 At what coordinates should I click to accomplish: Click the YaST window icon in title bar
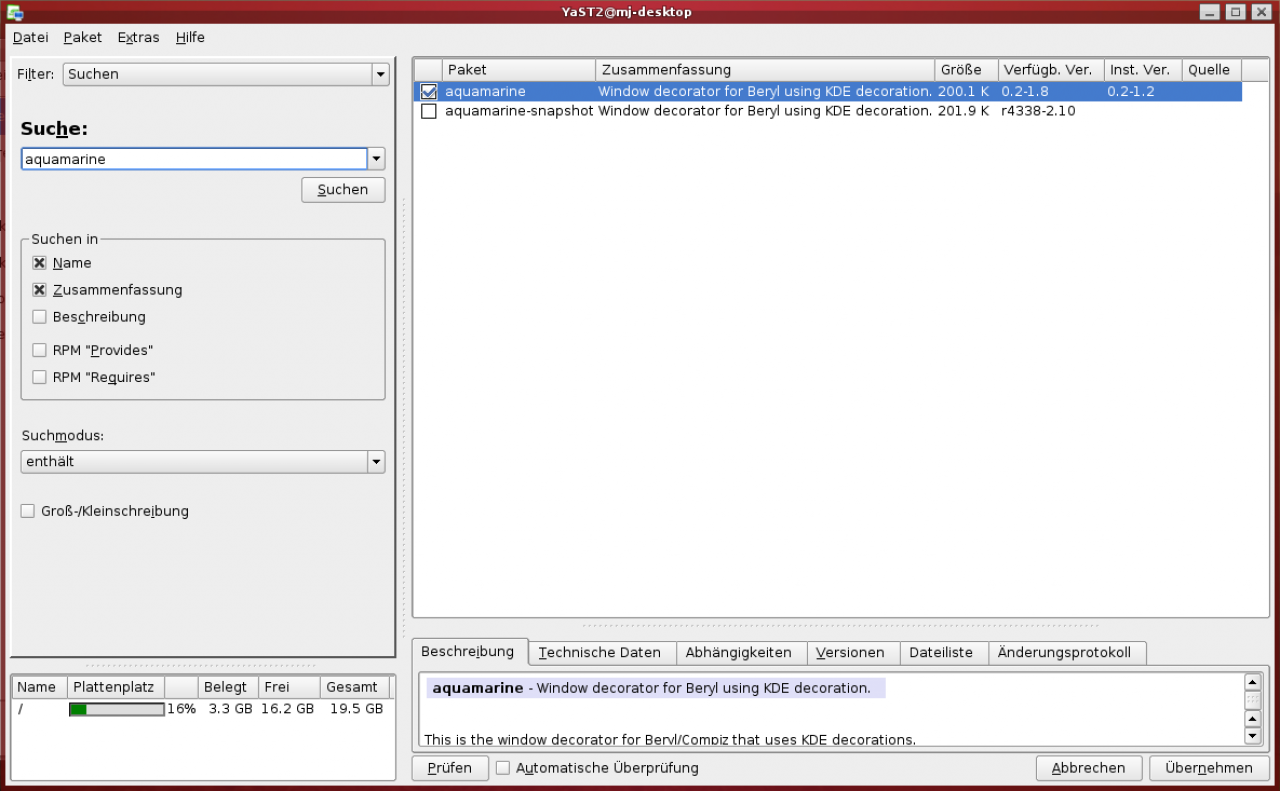(x=15, y=12)
